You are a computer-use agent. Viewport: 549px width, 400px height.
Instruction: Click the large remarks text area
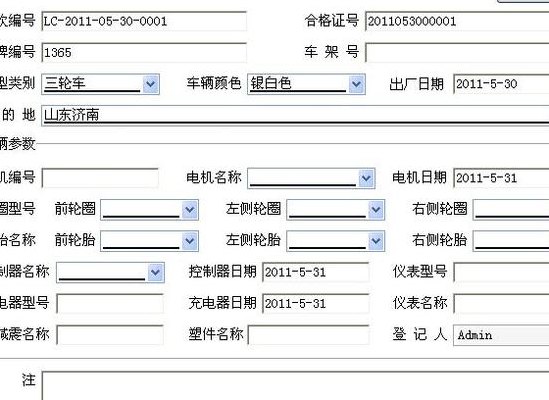coord(295,386)
